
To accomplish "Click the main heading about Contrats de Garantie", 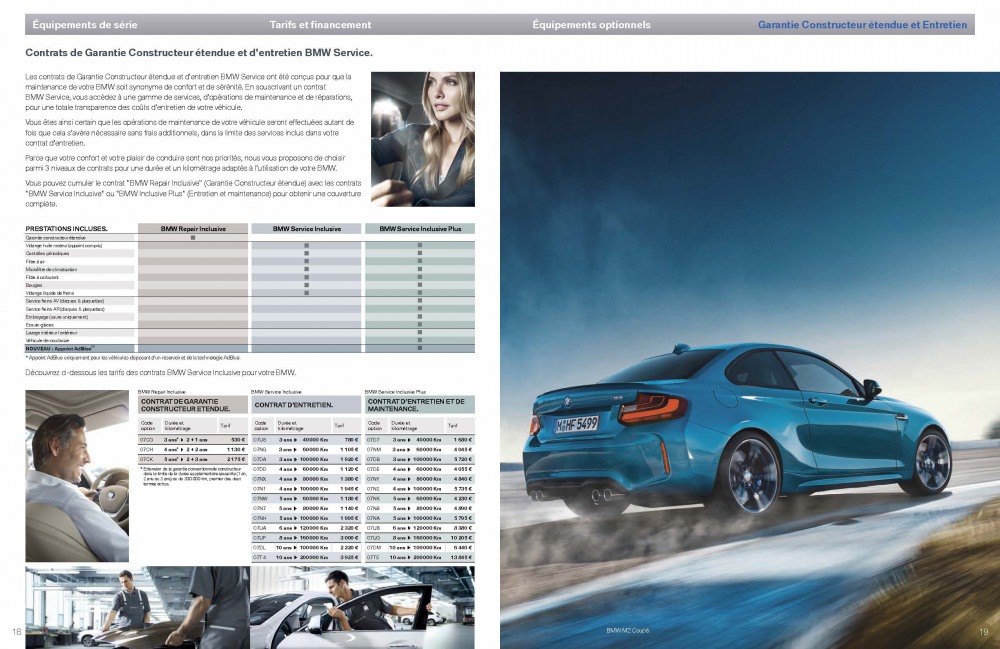I will click(199, 53).
